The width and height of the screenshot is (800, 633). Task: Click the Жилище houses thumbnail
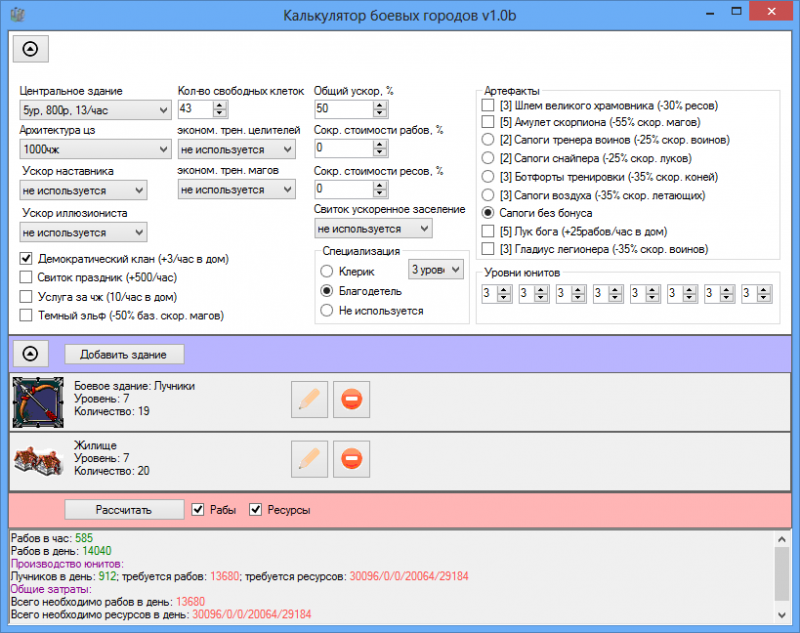click(38, 459)
